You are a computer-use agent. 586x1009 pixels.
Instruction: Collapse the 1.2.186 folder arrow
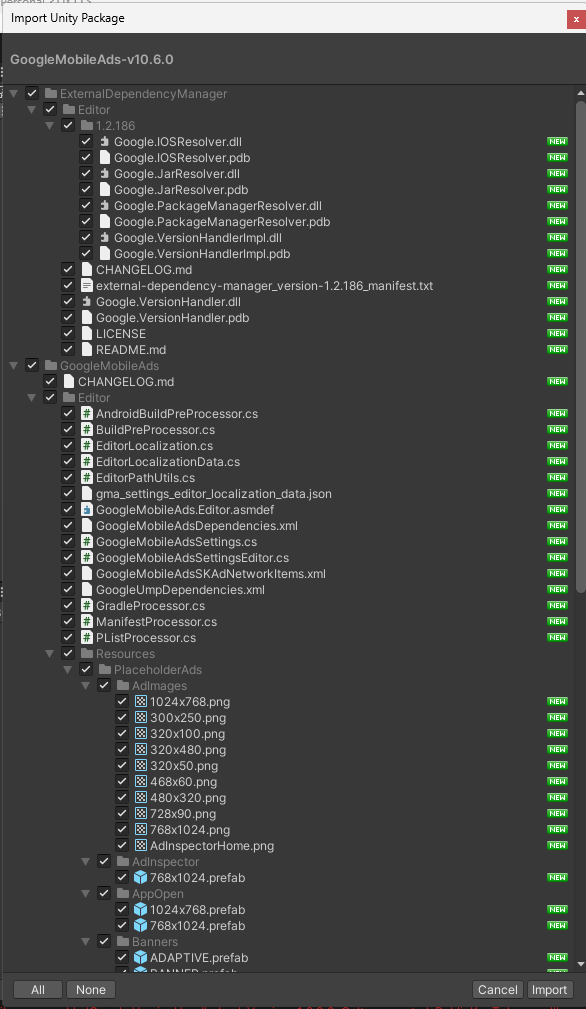(x=49, y=125)
